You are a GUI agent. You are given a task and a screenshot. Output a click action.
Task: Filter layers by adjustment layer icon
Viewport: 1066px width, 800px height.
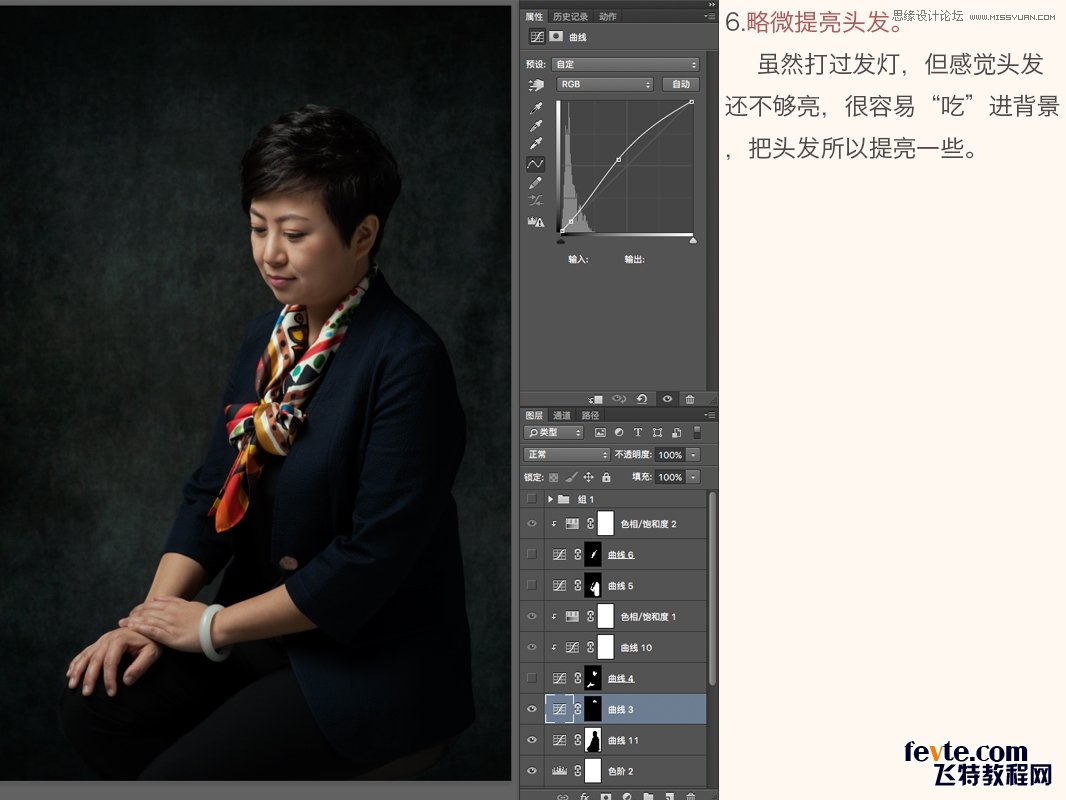[x=619, y=432]
